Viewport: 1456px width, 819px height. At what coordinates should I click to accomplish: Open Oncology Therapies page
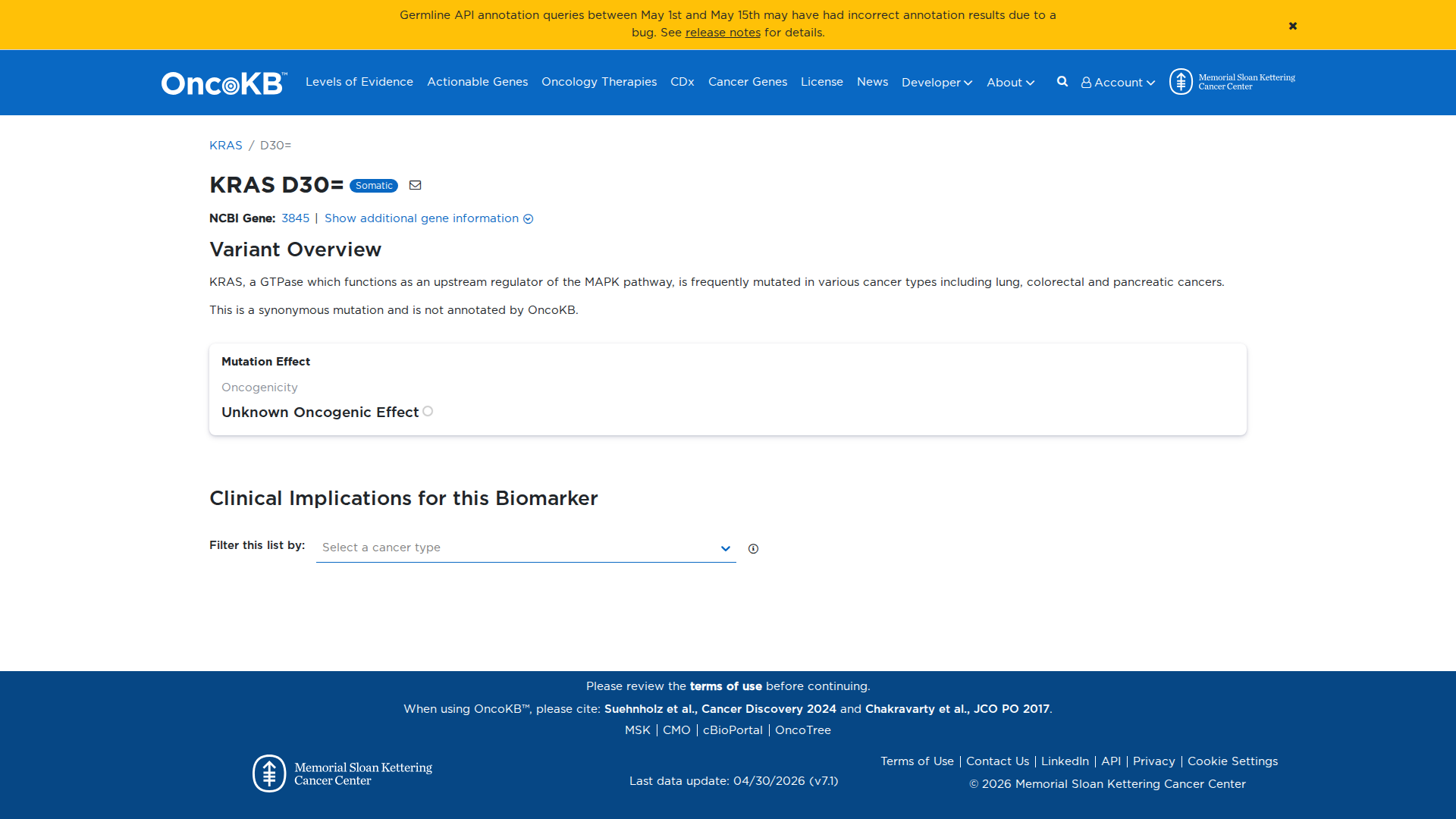coord(599,82)
